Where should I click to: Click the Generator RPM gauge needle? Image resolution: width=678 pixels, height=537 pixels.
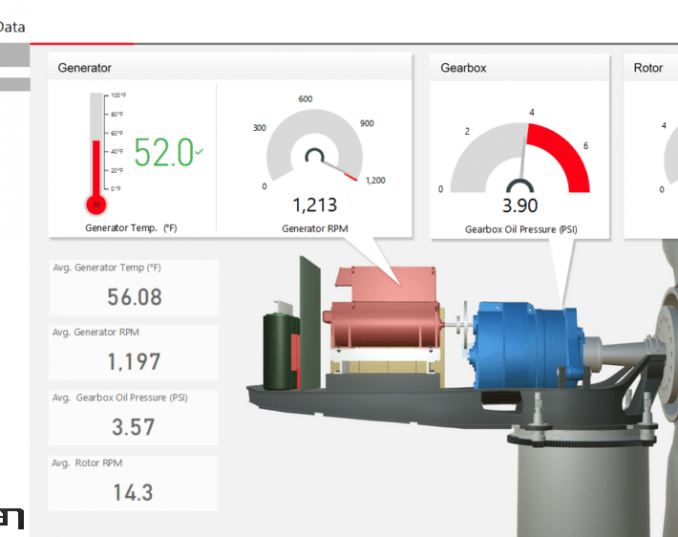coord(338,167)
